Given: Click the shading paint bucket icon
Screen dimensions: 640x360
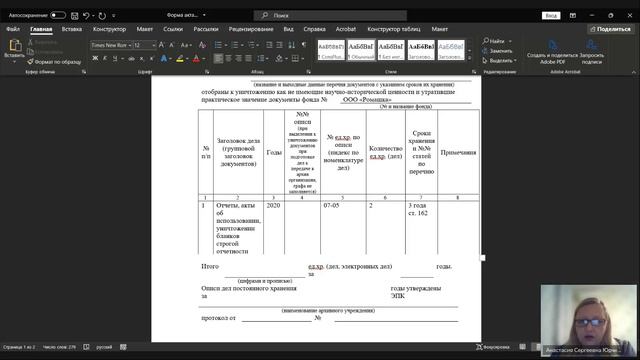Looking at the screenshot, I should click(x=279, y=59).
